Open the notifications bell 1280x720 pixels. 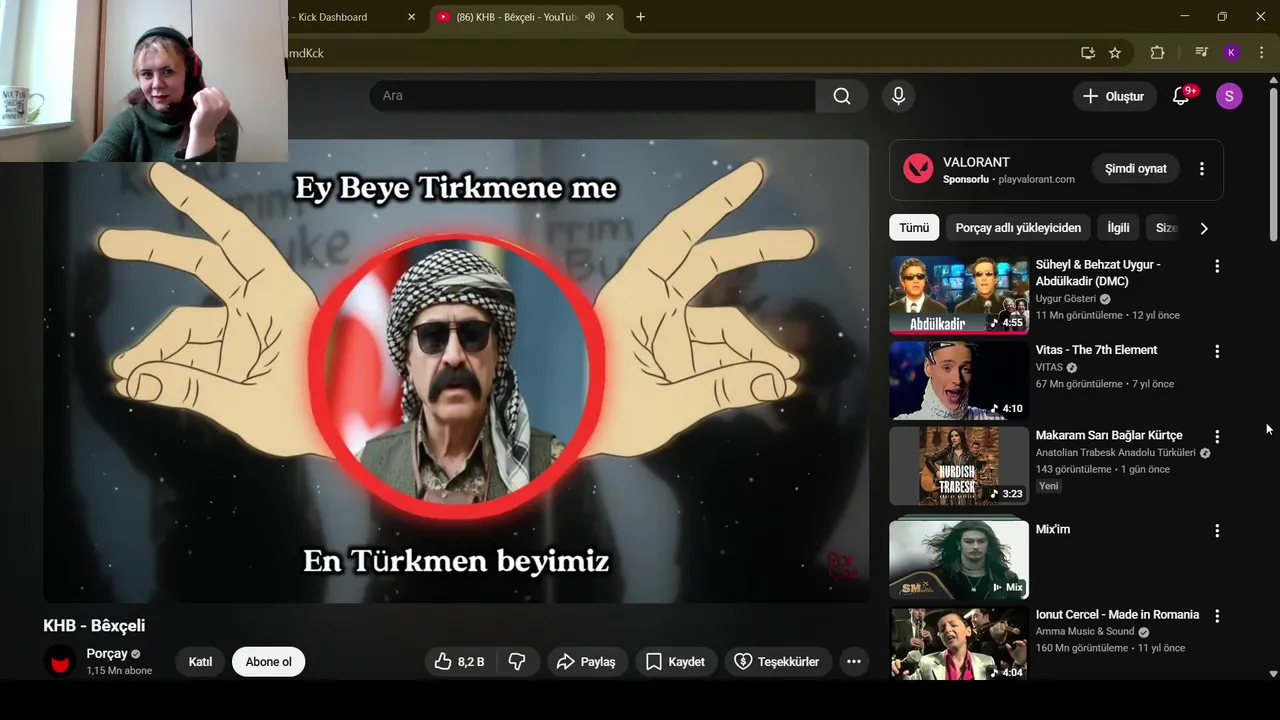pos(1181,96)
